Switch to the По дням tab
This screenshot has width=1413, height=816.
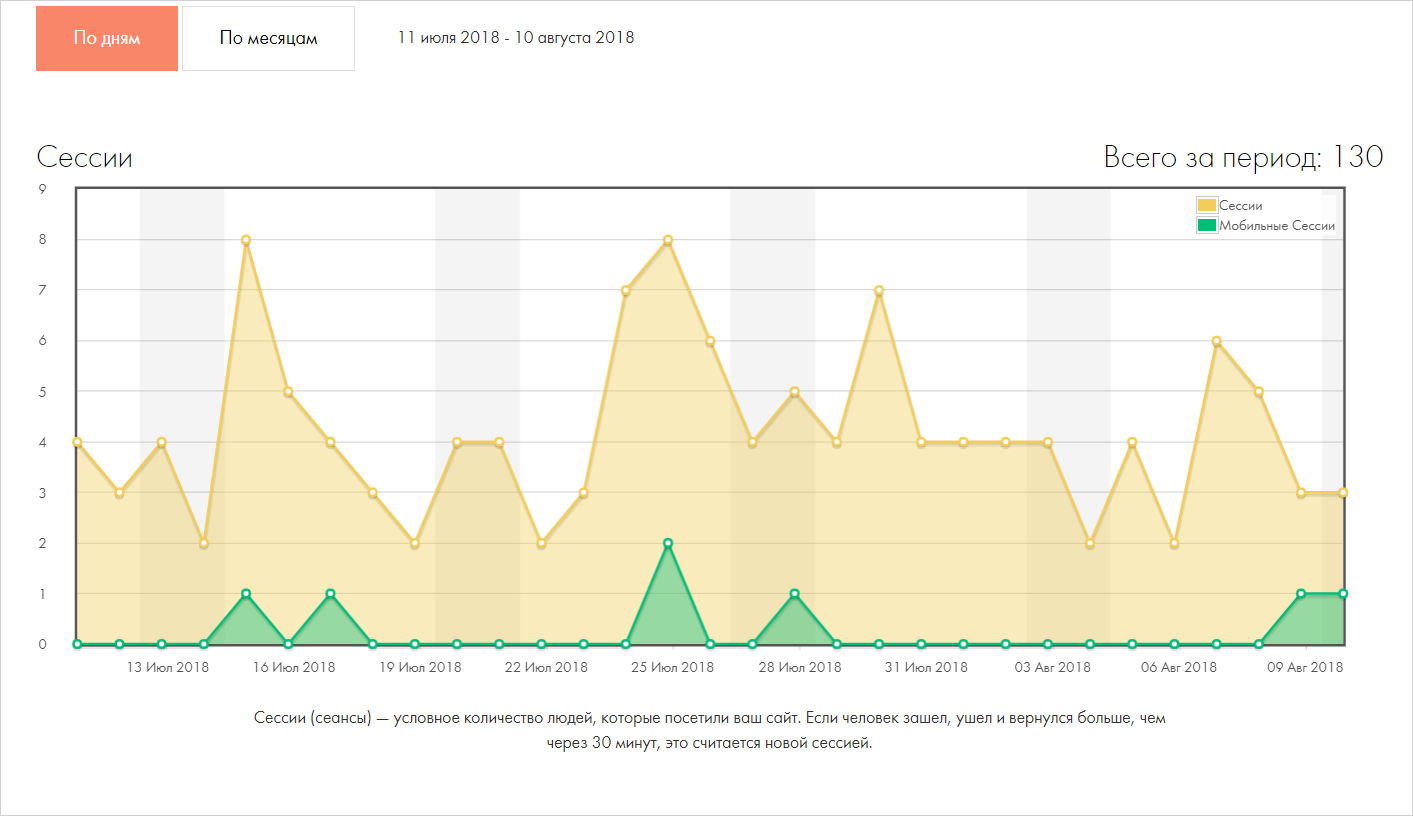pos(107,38)
